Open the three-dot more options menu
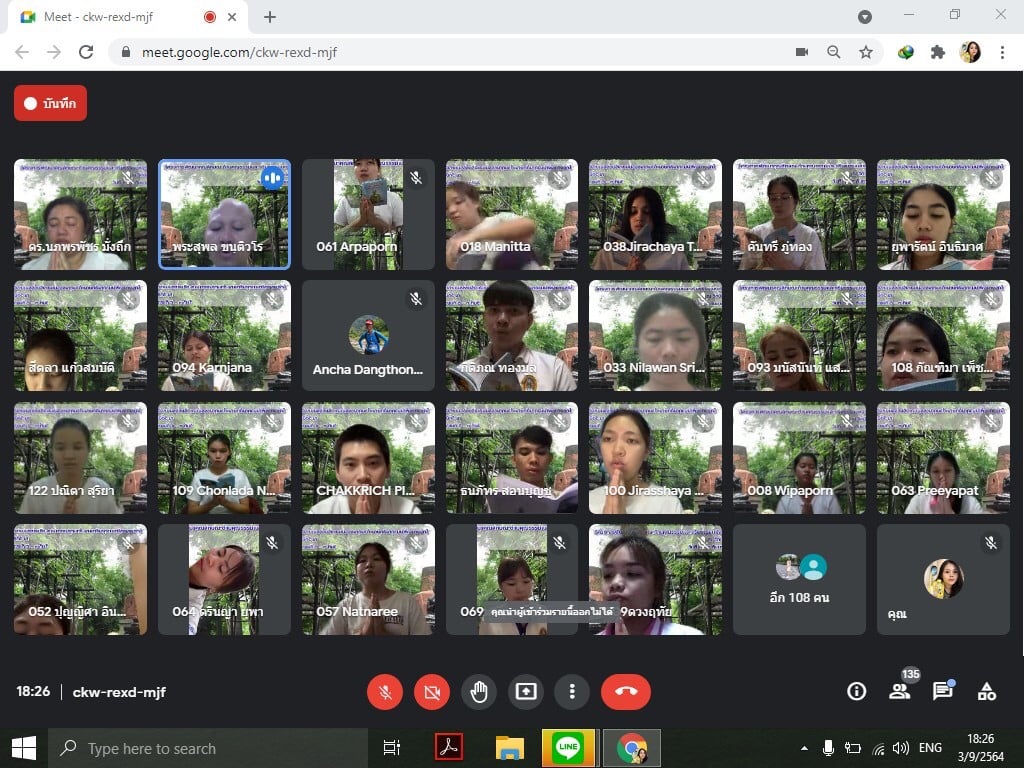The height and width of the screenshot is (768, 1024). click(572, 691)
